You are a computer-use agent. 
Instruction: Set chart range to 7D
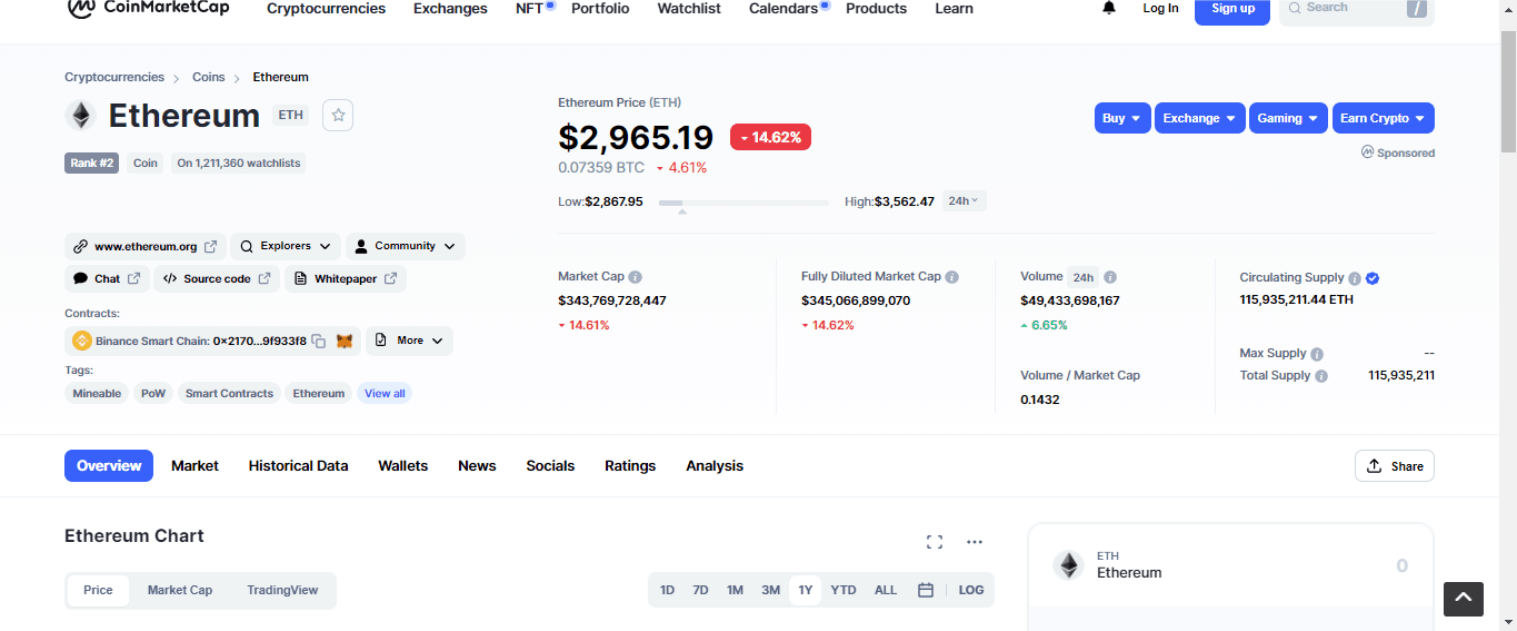pos(701,590)
